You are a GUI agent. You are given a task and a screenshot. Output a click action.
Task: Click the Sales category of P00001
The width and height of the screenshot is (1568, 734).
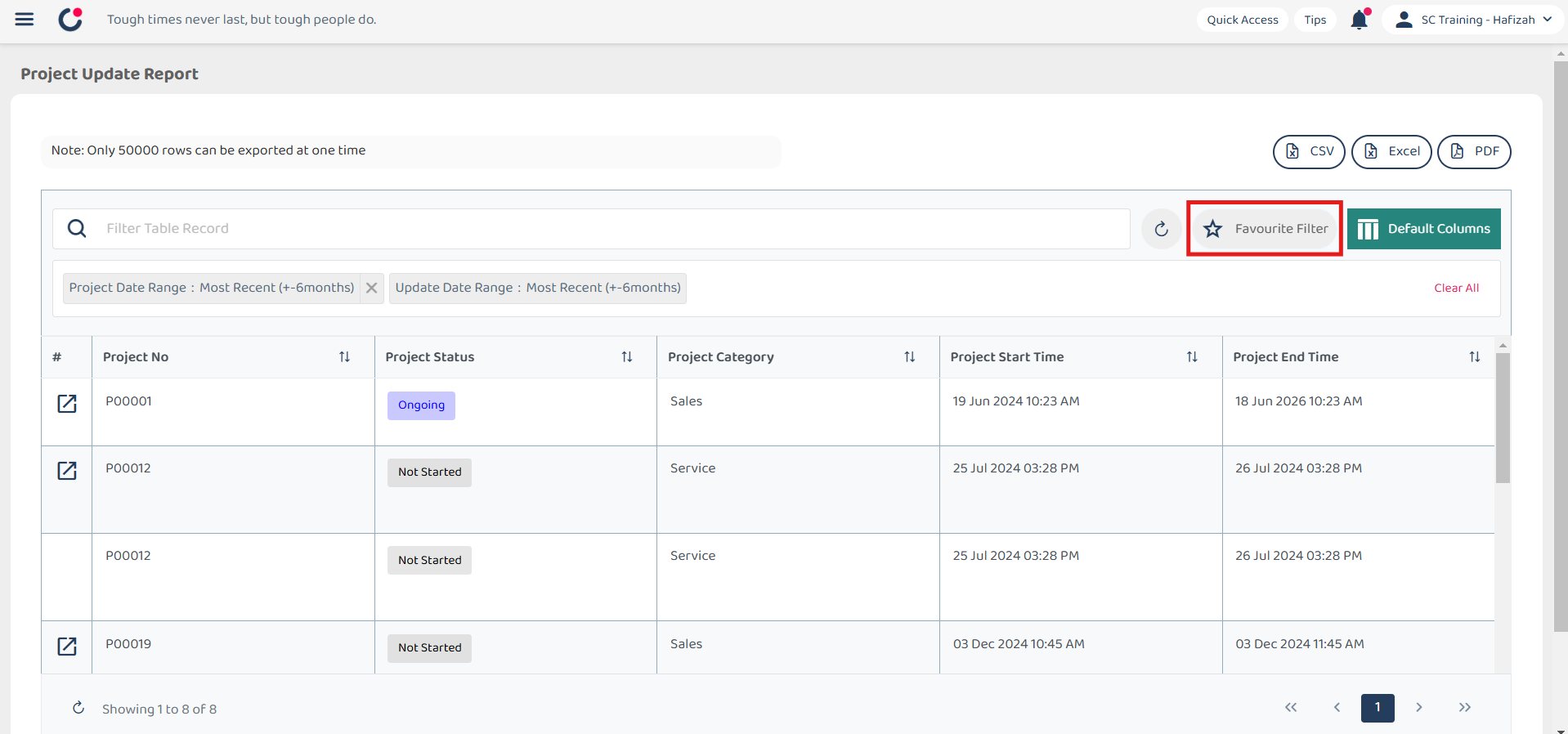pos(686,401)
